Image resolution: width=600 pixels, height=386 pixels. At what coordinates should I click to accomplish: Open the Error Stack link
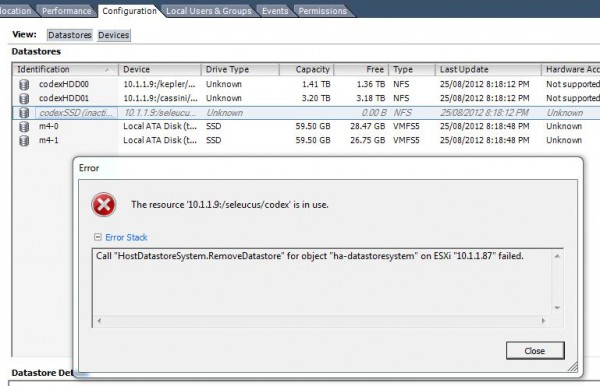pyautogui.click(x=126, y=238)
